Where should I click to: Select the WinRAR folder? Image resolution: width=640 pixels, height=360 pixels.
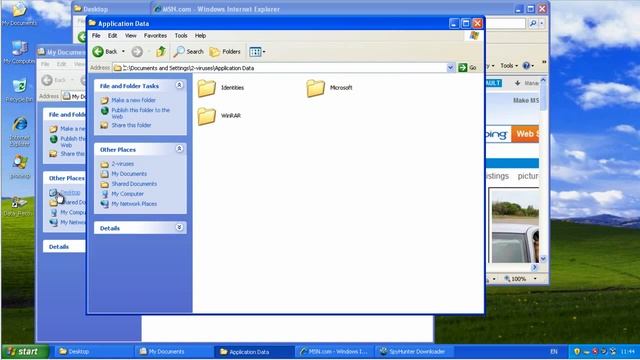point(219,116)
